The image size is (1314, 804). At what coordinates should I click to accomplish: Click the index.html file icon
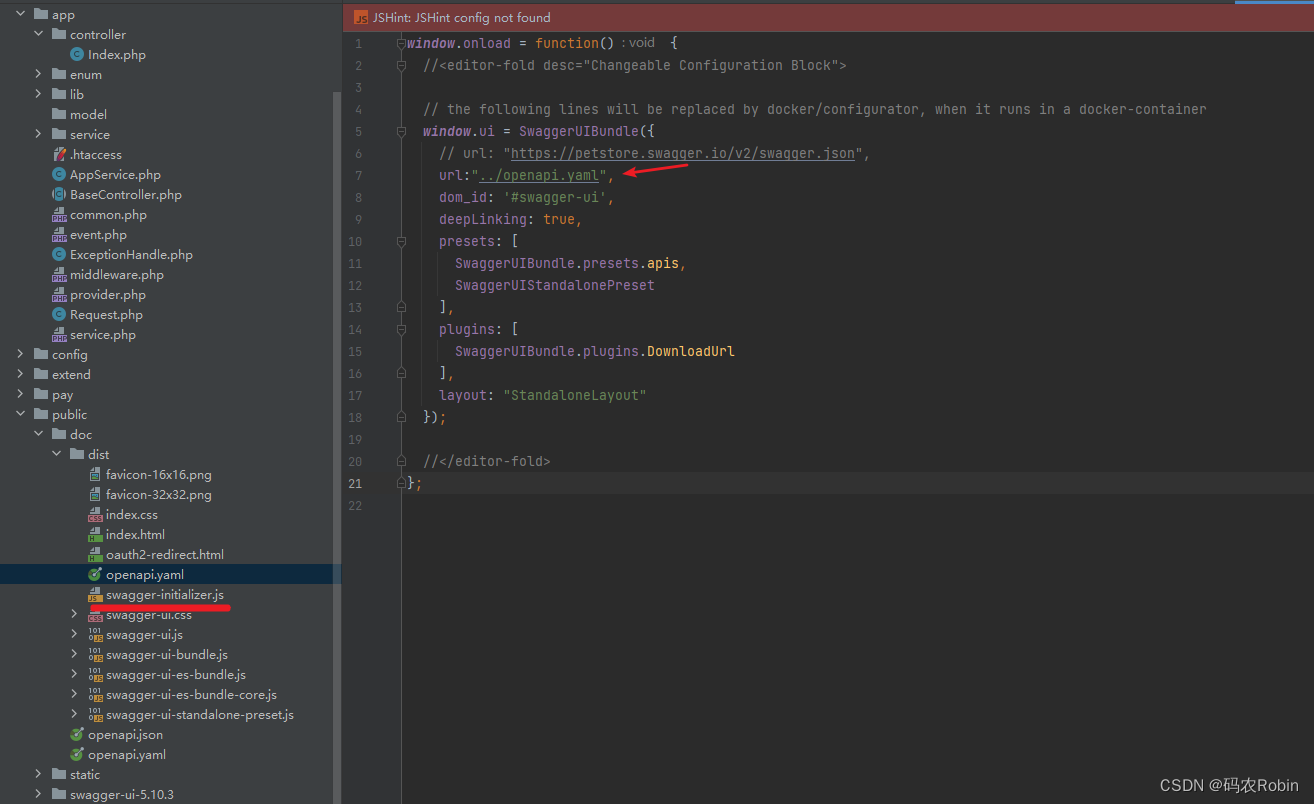[x=95, y=534]
